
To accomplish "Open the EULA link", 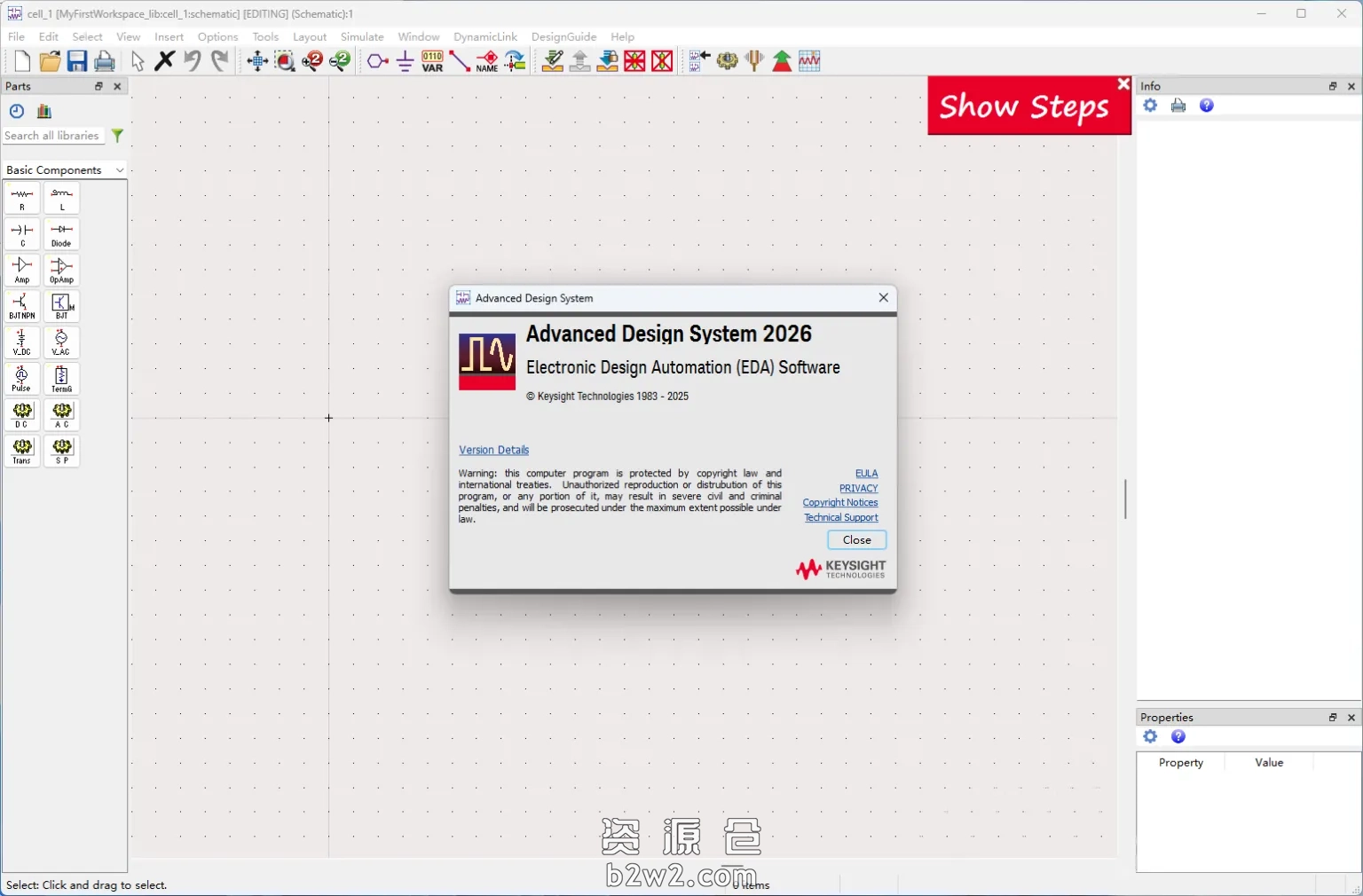I will pyautogui.click(x=866, y=474).
